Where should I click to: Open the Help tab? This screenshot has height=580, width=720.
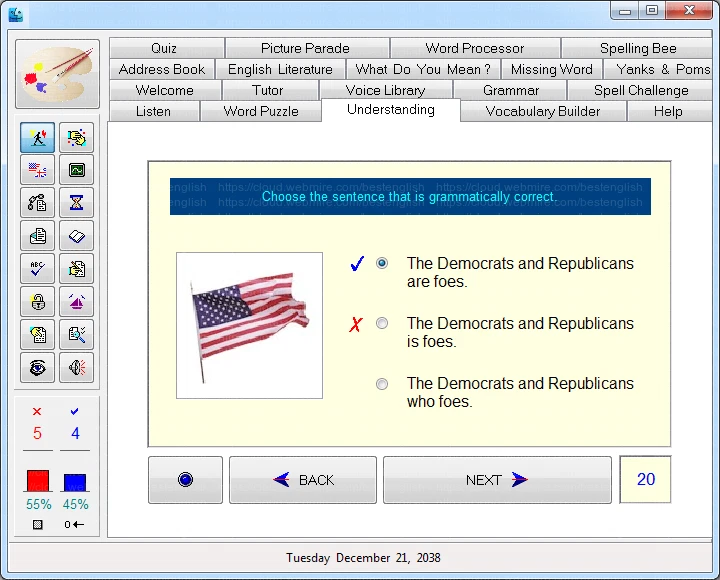(669, 111)
